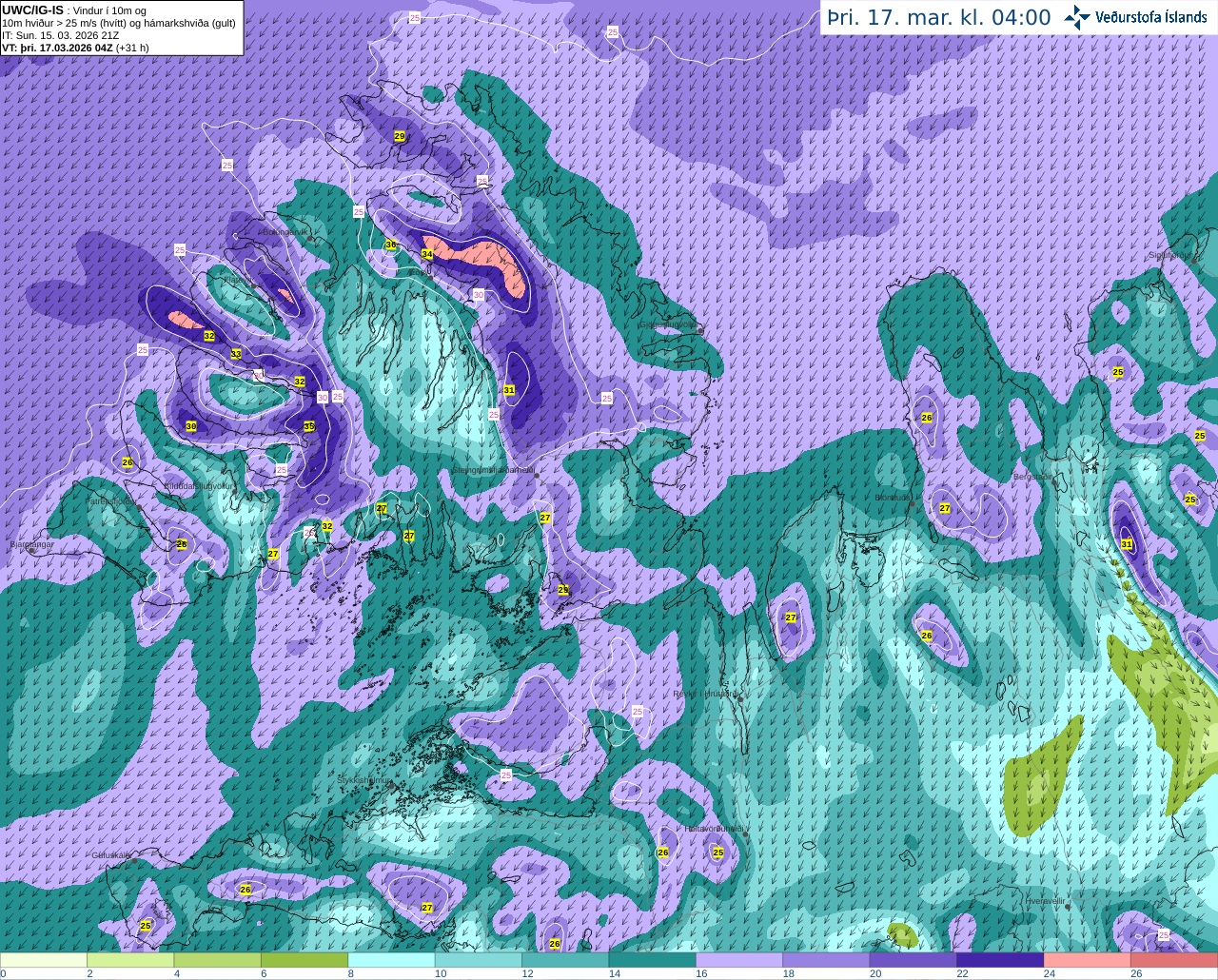Select the date header Þri. 17. mar. kl. 04:00
Viewport: 1218px width, 980px height.
[x=939, y=17]
